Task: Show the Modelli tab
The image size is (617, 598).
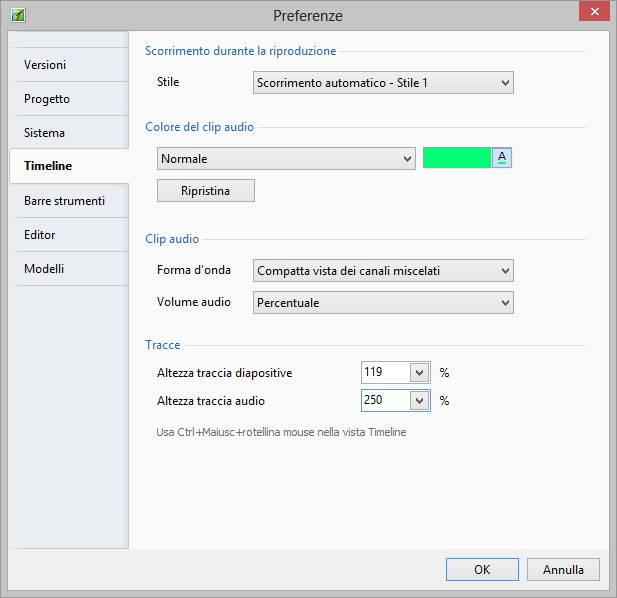Action: coord(44,269)
